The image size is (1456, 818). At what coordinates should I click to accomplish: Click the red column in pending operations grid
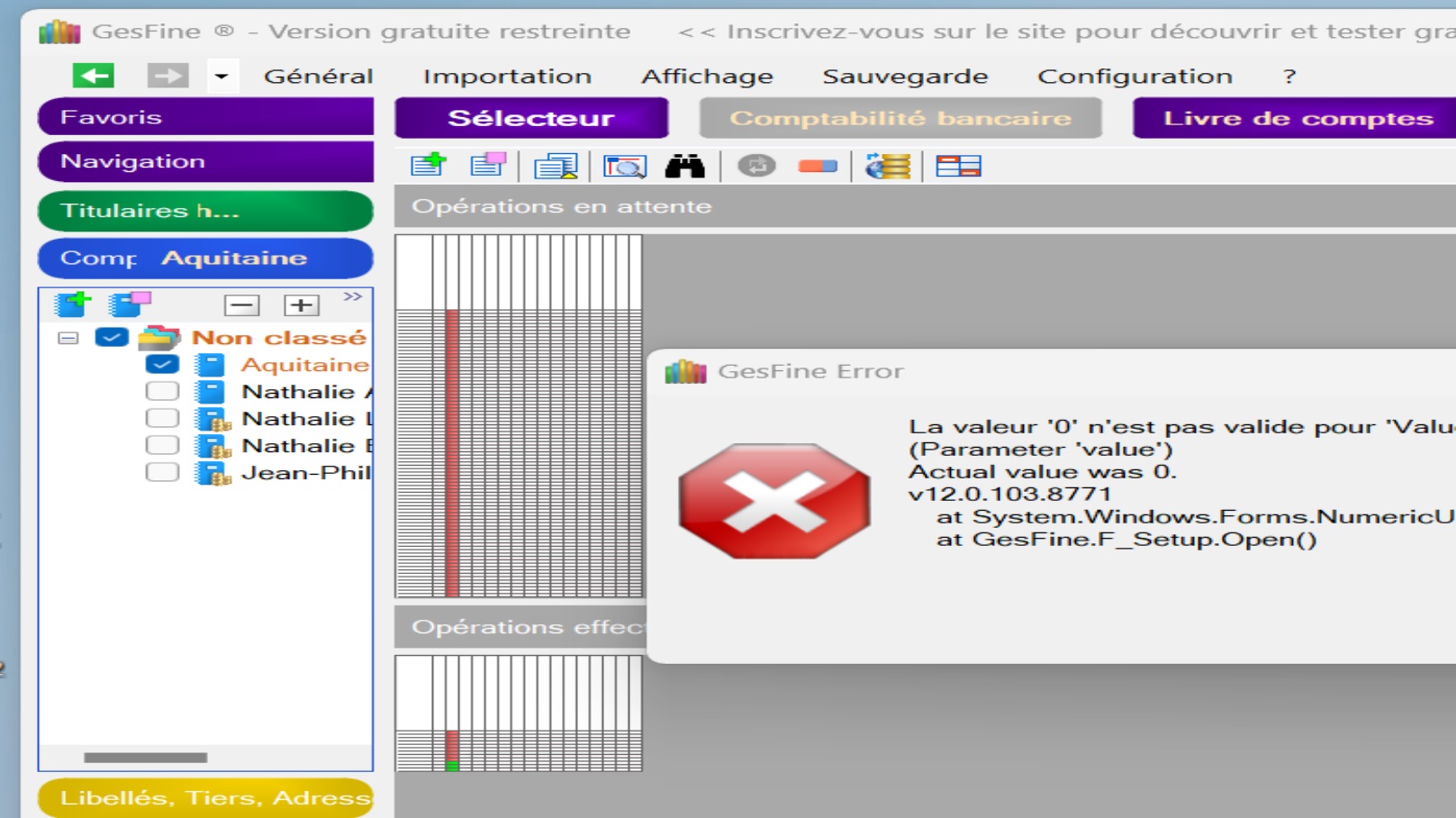tap(452, 450)
